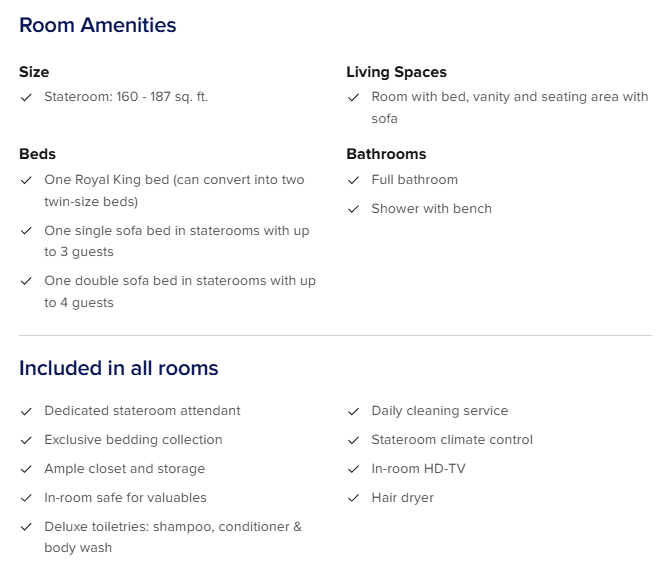Click the Room Amenities heading
The width and height of the screenshot is (656, 575).
point(97,26)
